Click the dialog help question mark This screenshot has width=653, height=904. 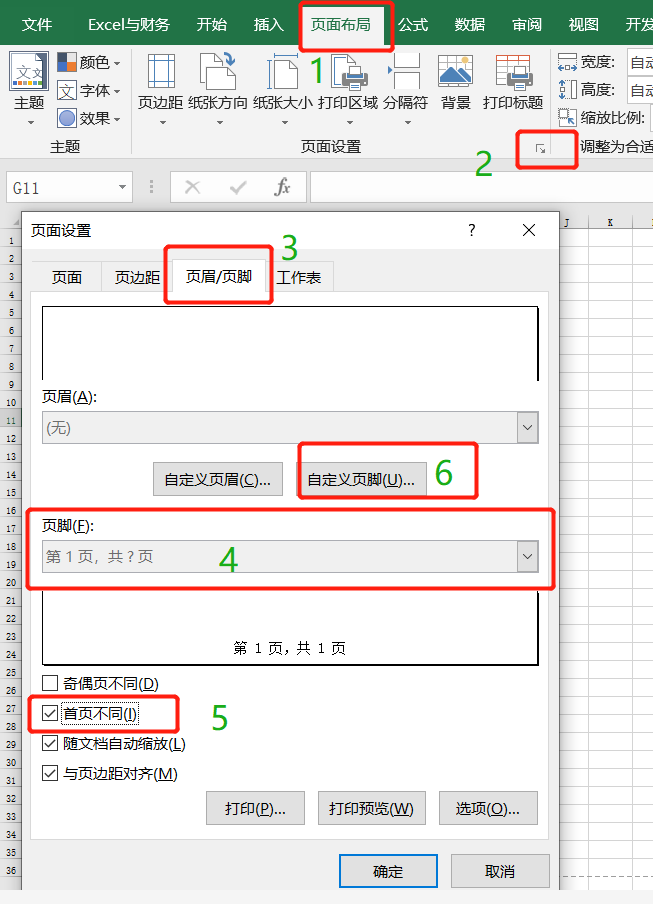tap(472, 231)
